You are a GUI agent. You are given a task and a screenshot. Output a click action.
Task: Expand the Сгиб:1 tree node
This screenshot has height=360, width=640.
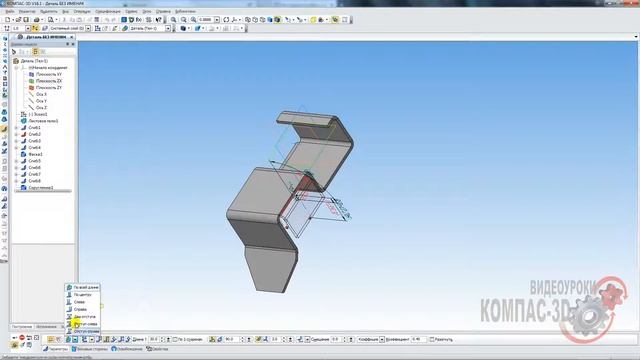pos(16,128)
